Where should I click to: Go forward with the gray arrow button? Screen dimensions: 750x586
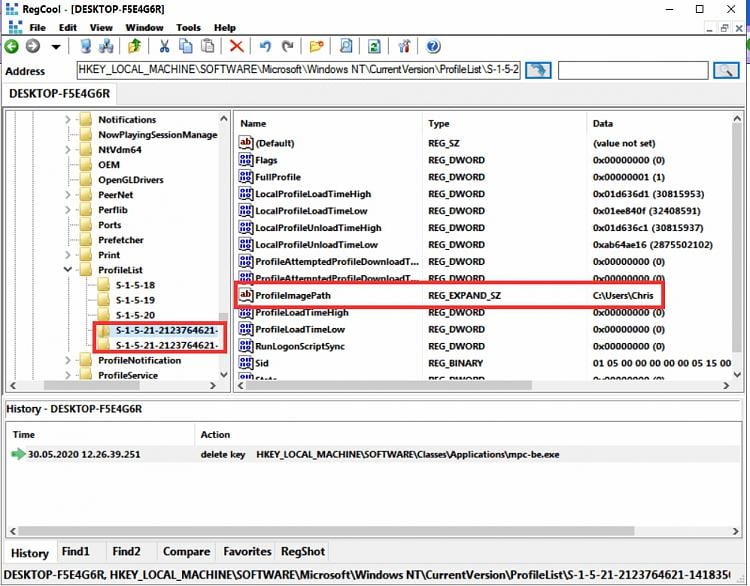[33, 46]
